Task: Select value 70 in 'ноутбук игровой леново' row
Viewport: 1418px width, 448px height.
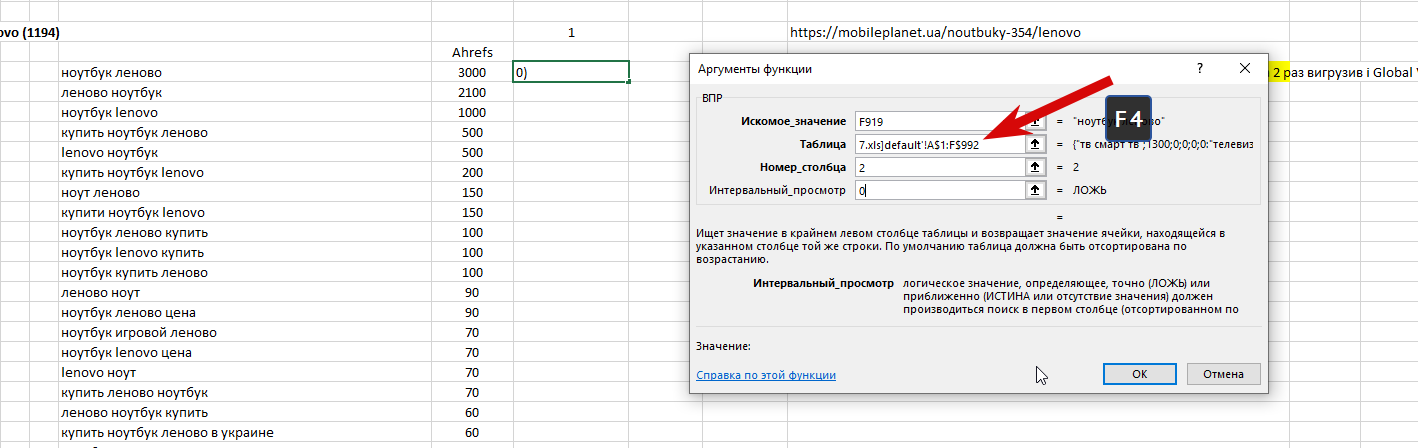Action: [472, 332]
